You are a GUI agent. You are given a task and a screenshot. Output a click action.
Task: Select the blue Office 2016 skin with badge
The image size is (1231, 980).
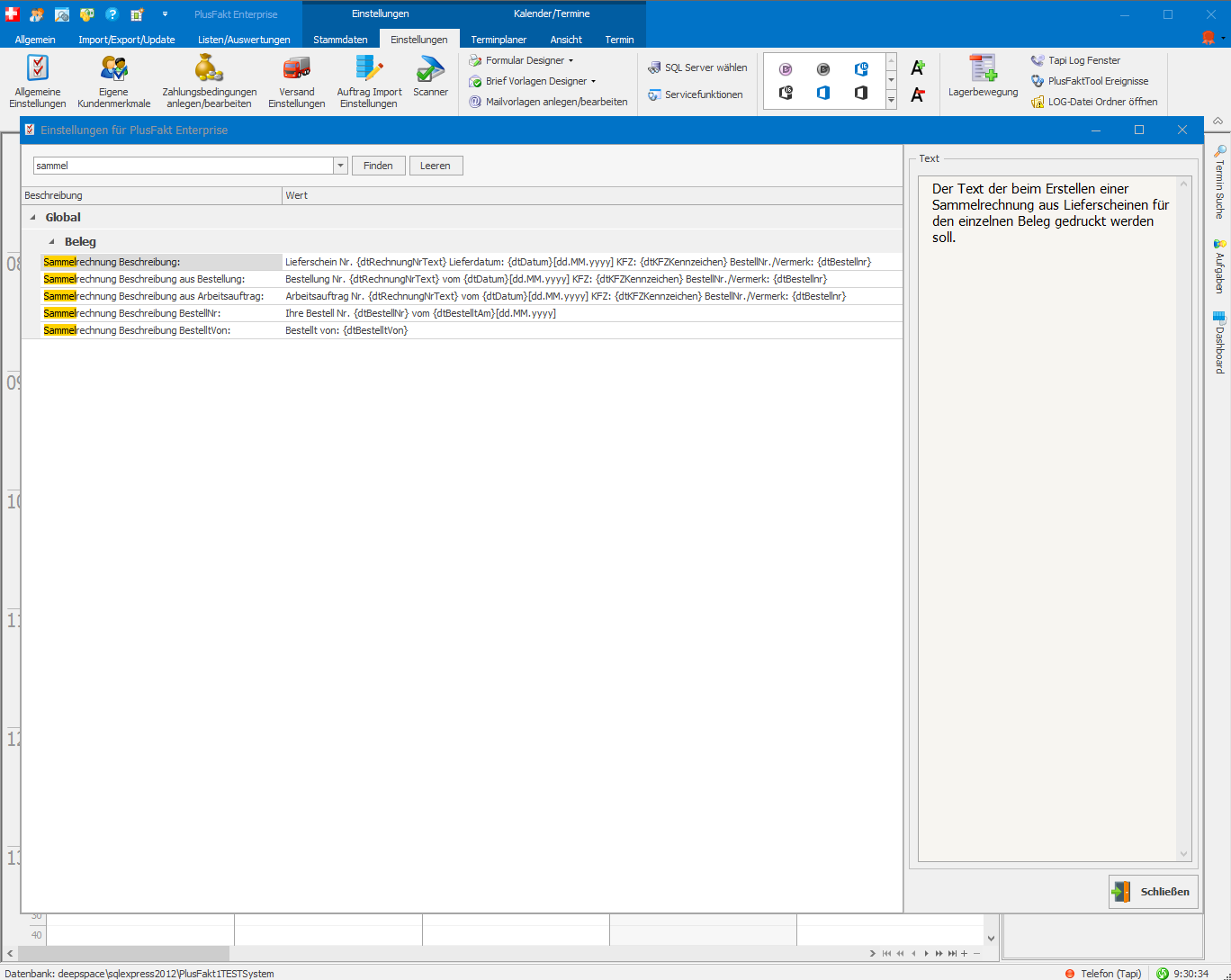pyautogui.click(x=861, y=69)
